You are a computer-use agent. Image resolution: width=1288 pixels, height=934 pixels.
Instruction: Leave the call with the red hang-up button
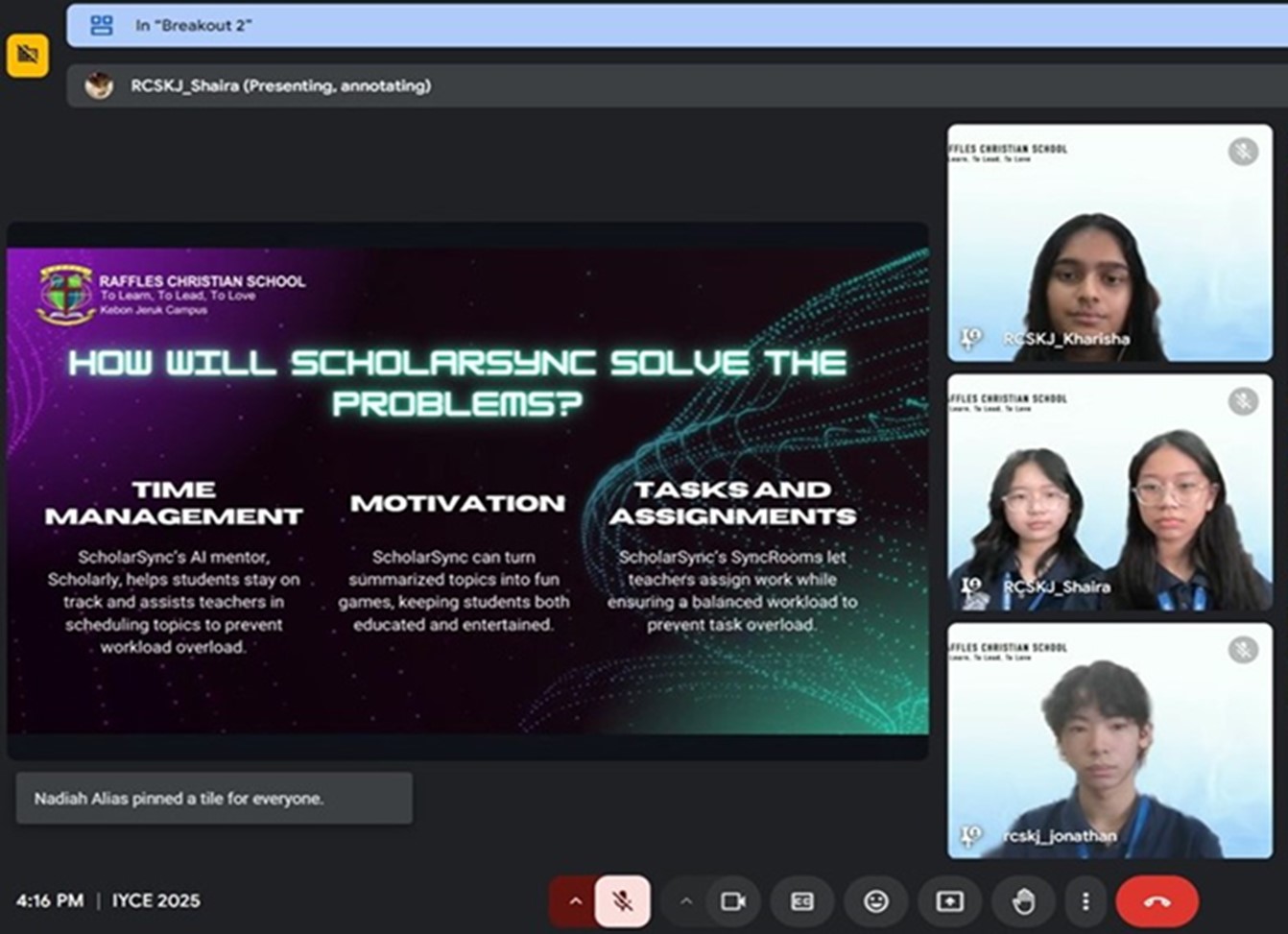[1157, 901]
